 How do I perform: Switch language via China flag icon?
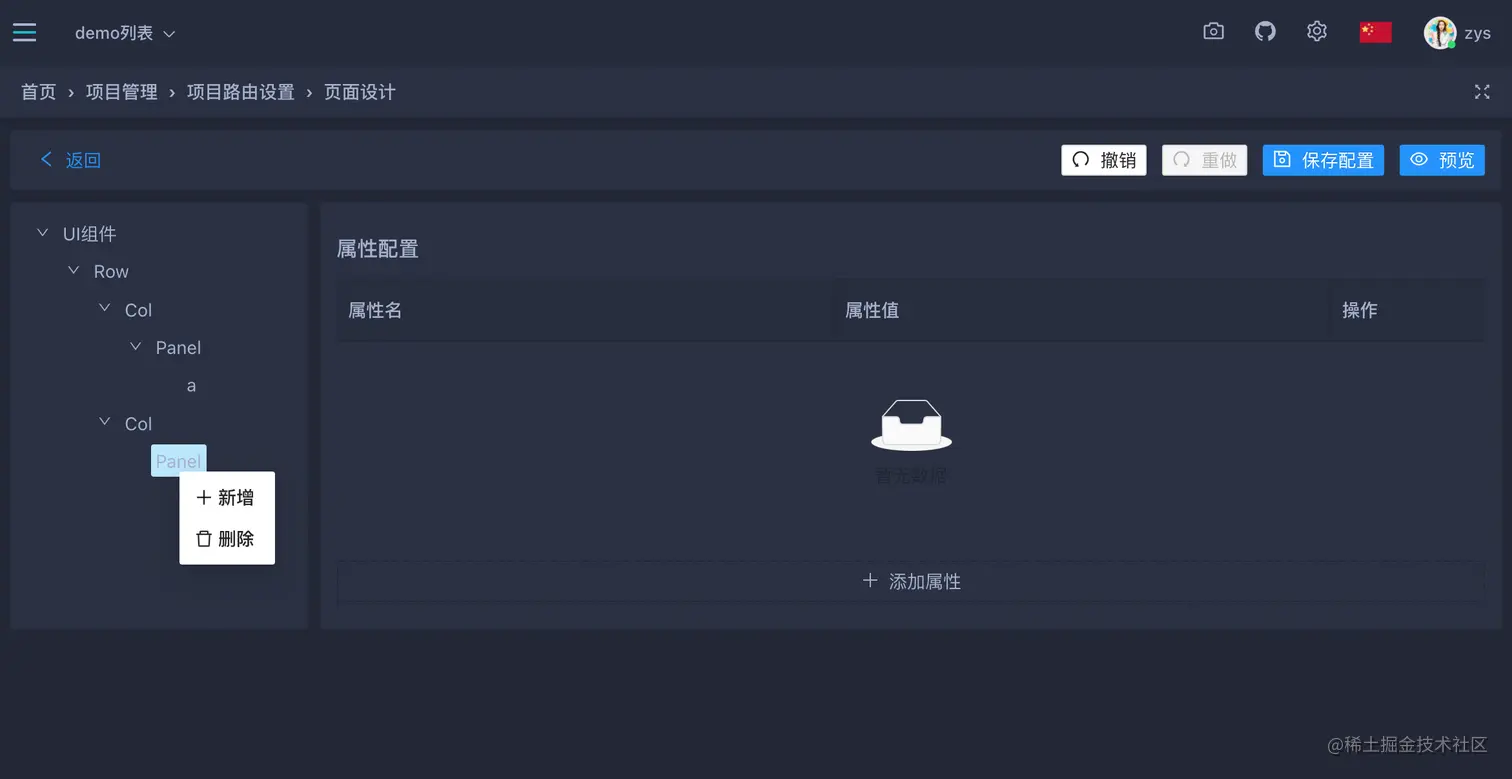[1375, 32]
